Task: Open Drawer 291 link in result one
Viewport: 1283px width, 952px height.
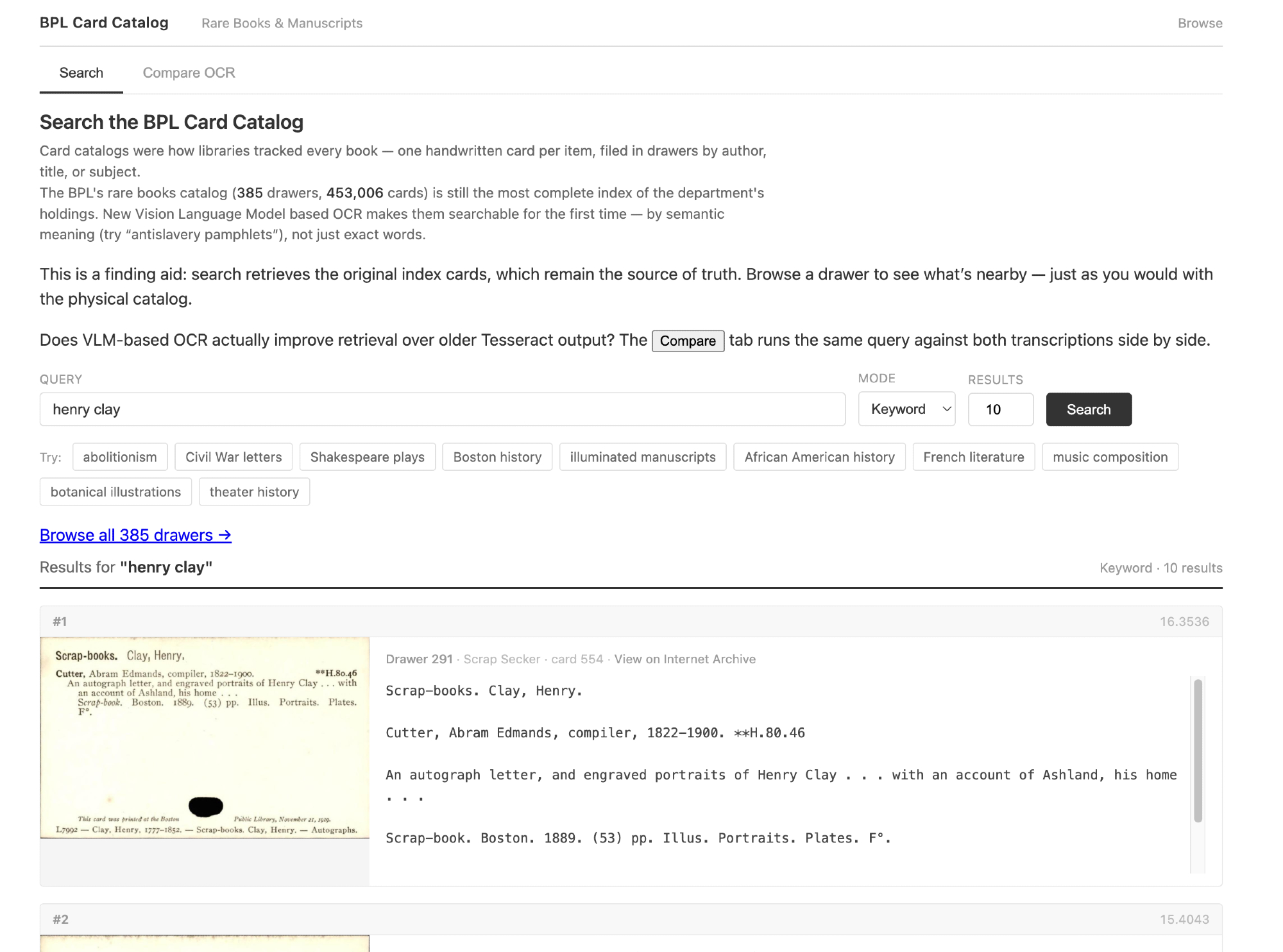Action: pos(419,659)
